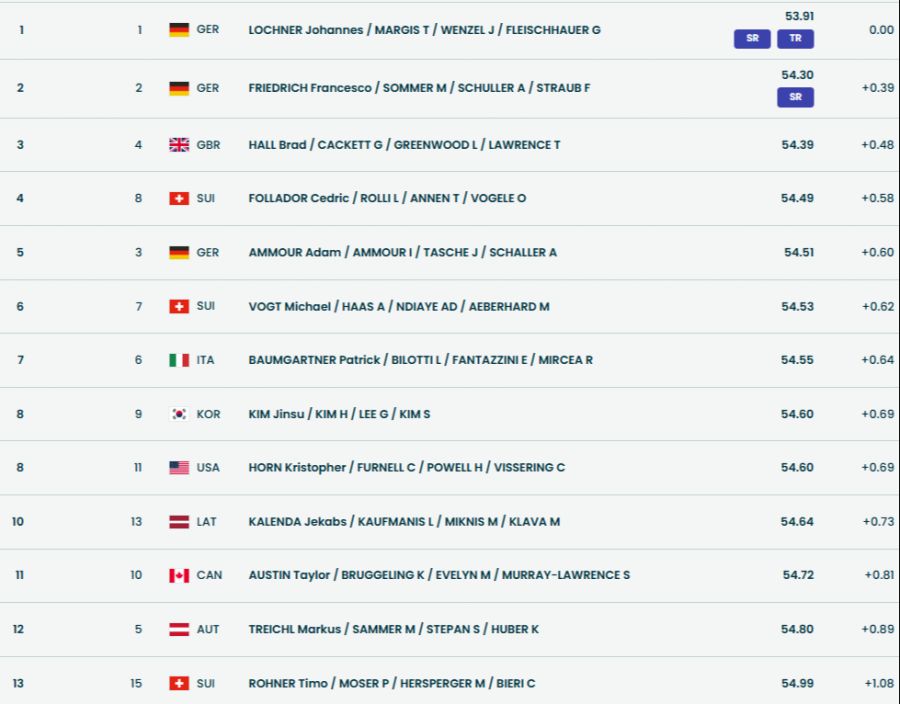This screenshot has height=704, width=900.
Task: Select KALENDA Jekabs team name
Action: pos(404,522)
